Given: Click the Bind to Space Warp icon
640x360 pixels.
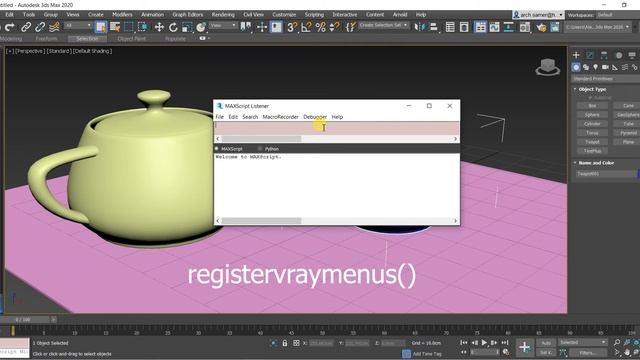Looking at the screenshot, I should 54,27.
